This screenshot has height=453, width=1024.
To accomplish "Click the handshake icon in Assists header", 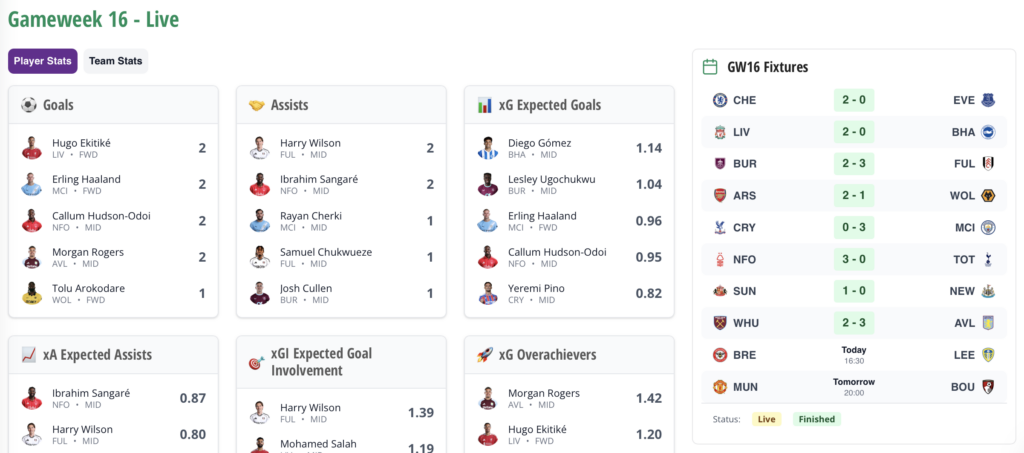I will click(256, 105).
